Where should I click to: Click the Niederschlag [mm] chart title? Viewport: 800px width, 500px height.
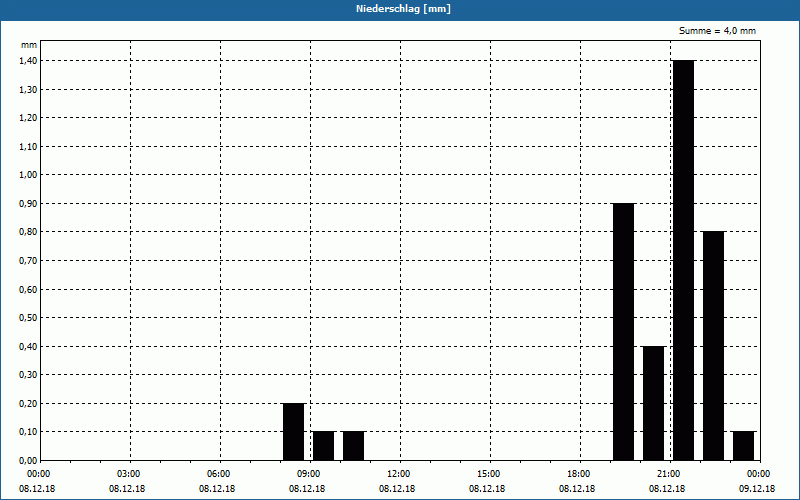(400, 9)
